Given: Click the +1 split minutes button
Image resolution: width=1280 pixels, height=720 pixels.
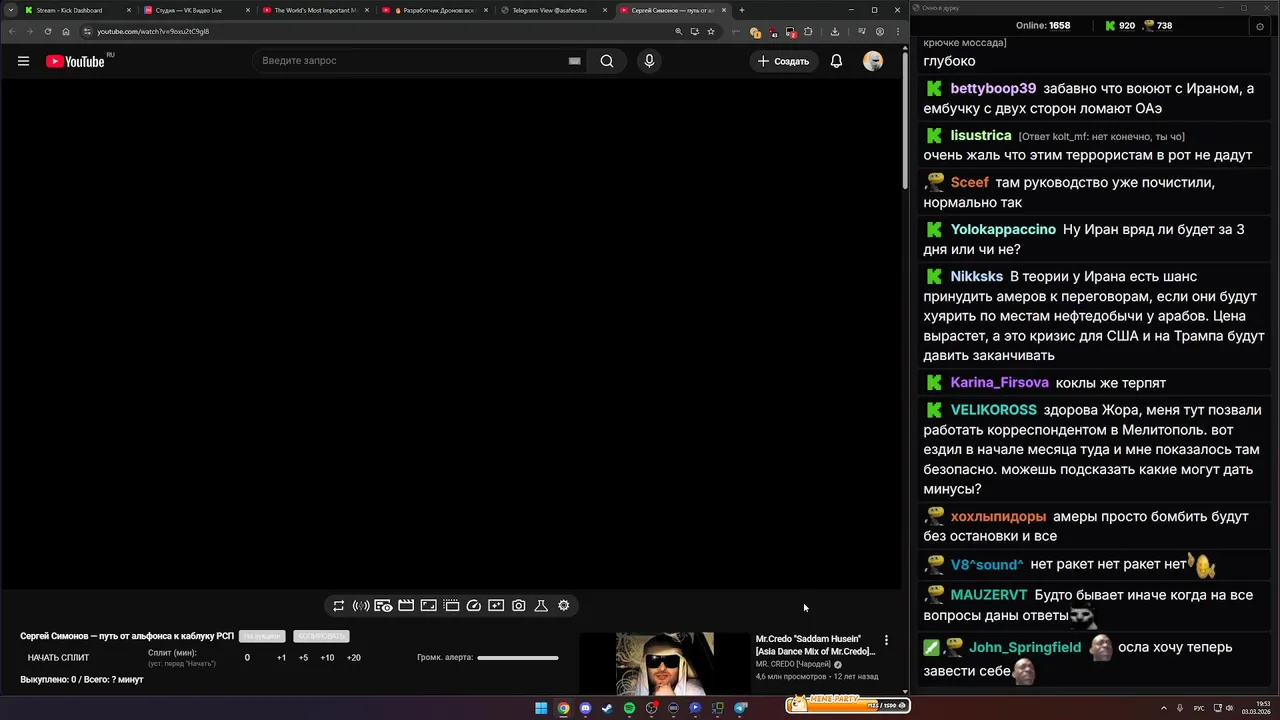Looking at the screenshot, I should 281,658.
